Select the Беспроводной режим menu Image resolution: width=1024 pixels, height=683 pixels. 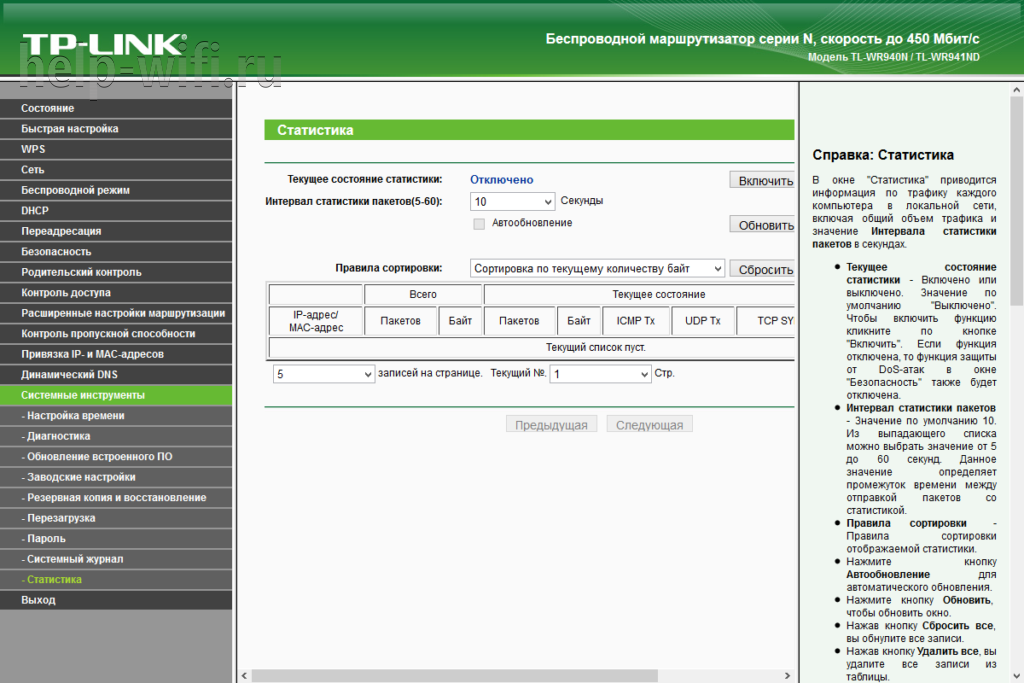[76, 190]
